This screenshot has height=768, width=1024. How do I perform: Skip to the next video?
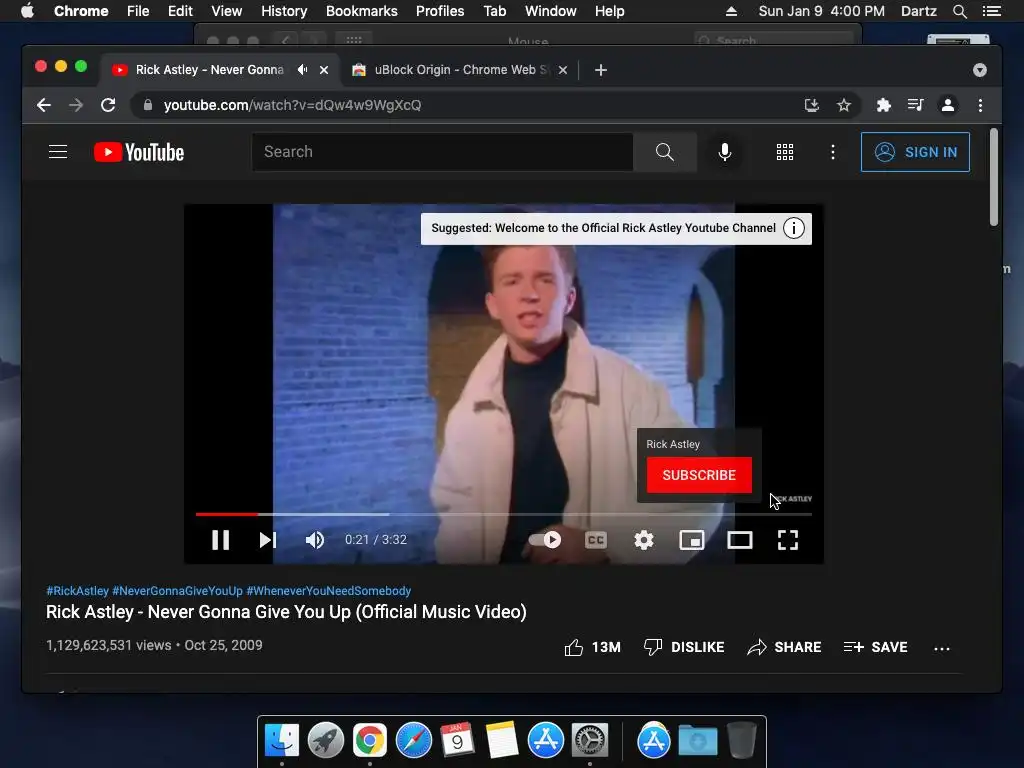[x=268, y=540]
